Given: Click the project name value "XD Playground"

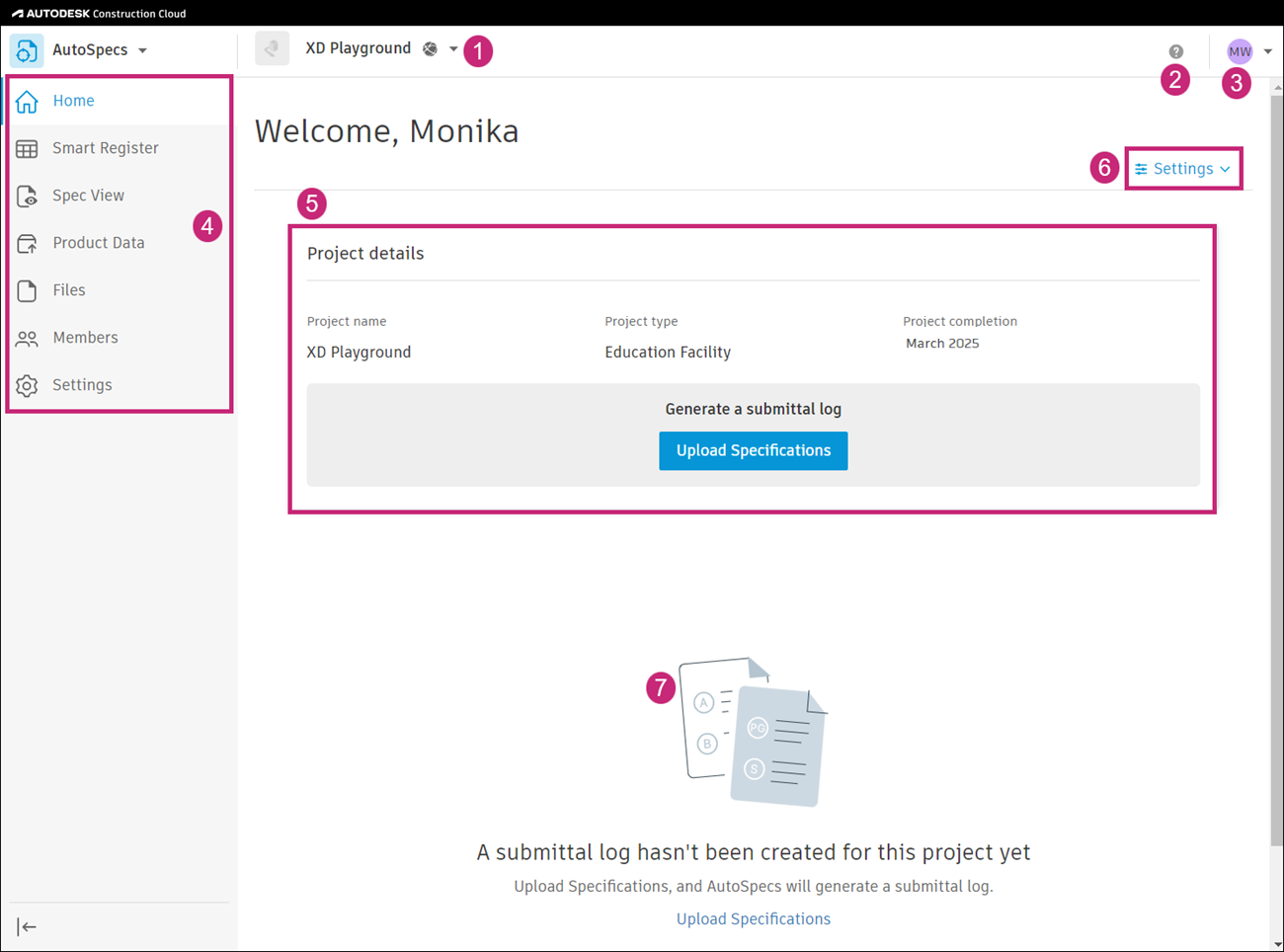Looking at the screenshot, I should click(x=359, y=353).
